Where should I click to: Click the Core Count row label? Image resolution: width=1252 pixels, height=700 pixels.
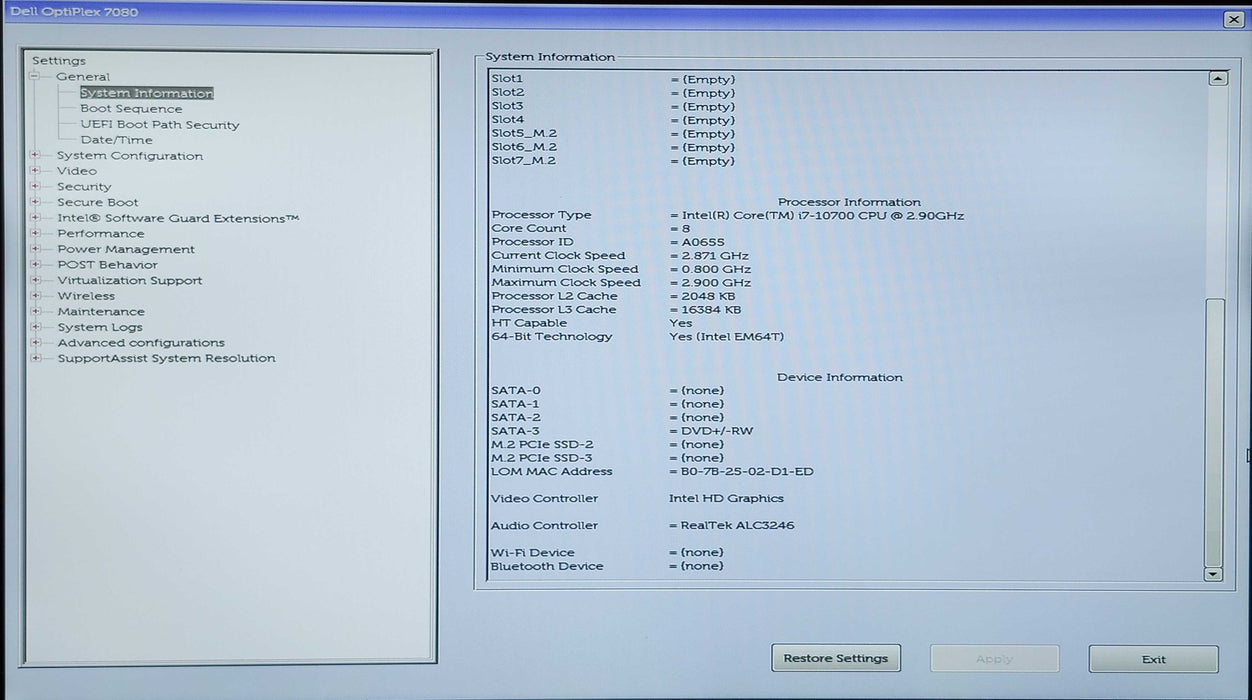click(529, 229)
